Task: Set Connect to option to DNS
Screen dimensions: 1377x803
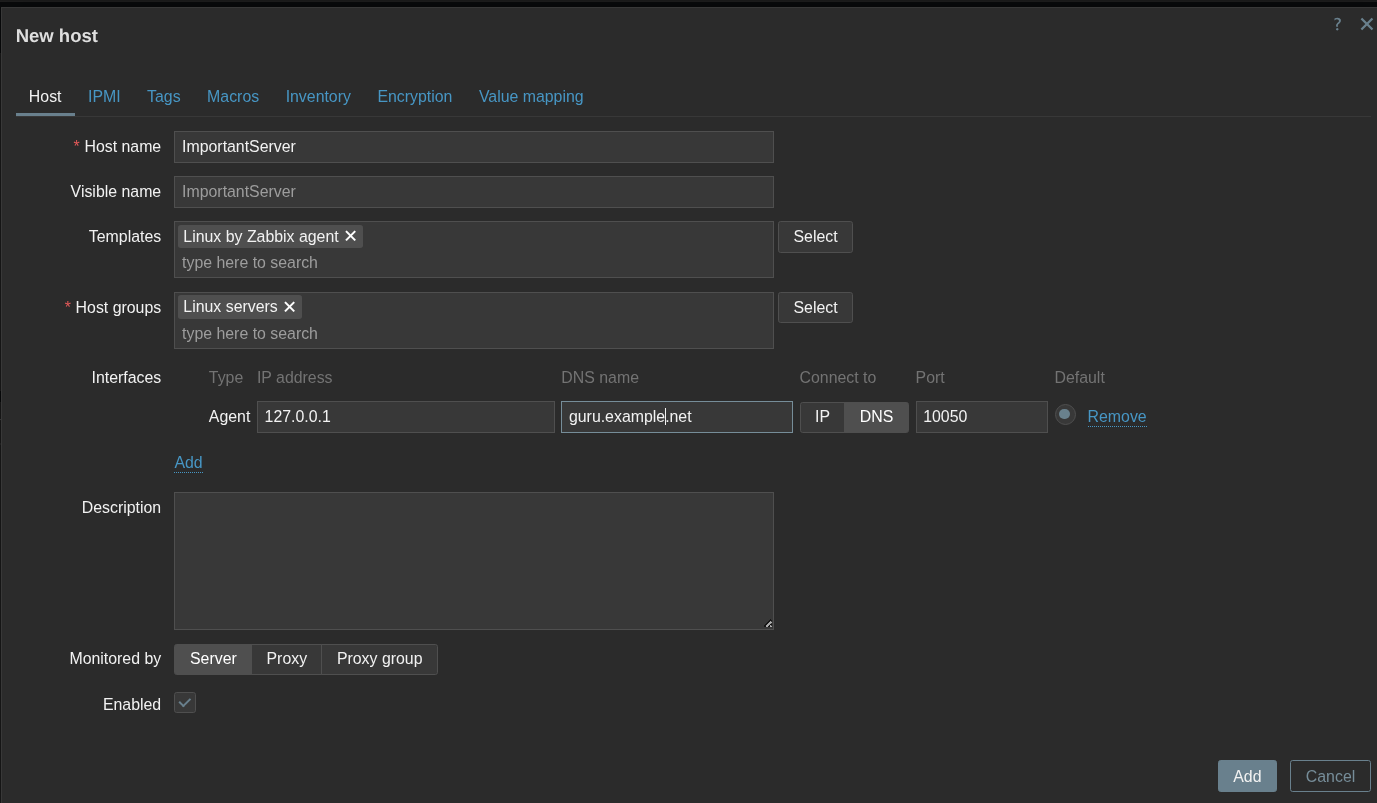Action: [876, 417]
